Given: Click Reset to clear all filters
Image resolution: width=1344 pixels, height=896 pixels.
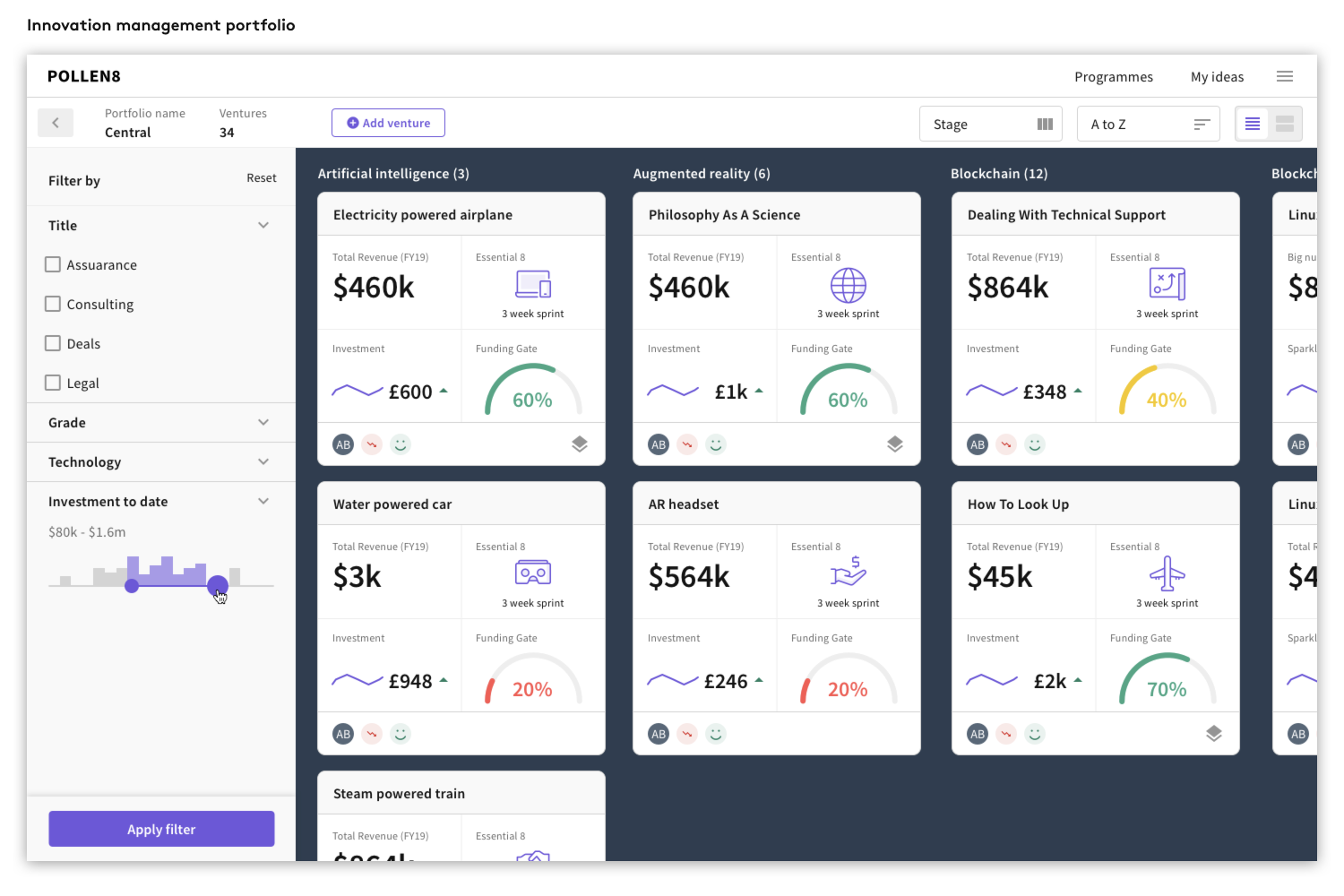Looking at the screenshot, I should pos(262,177).
